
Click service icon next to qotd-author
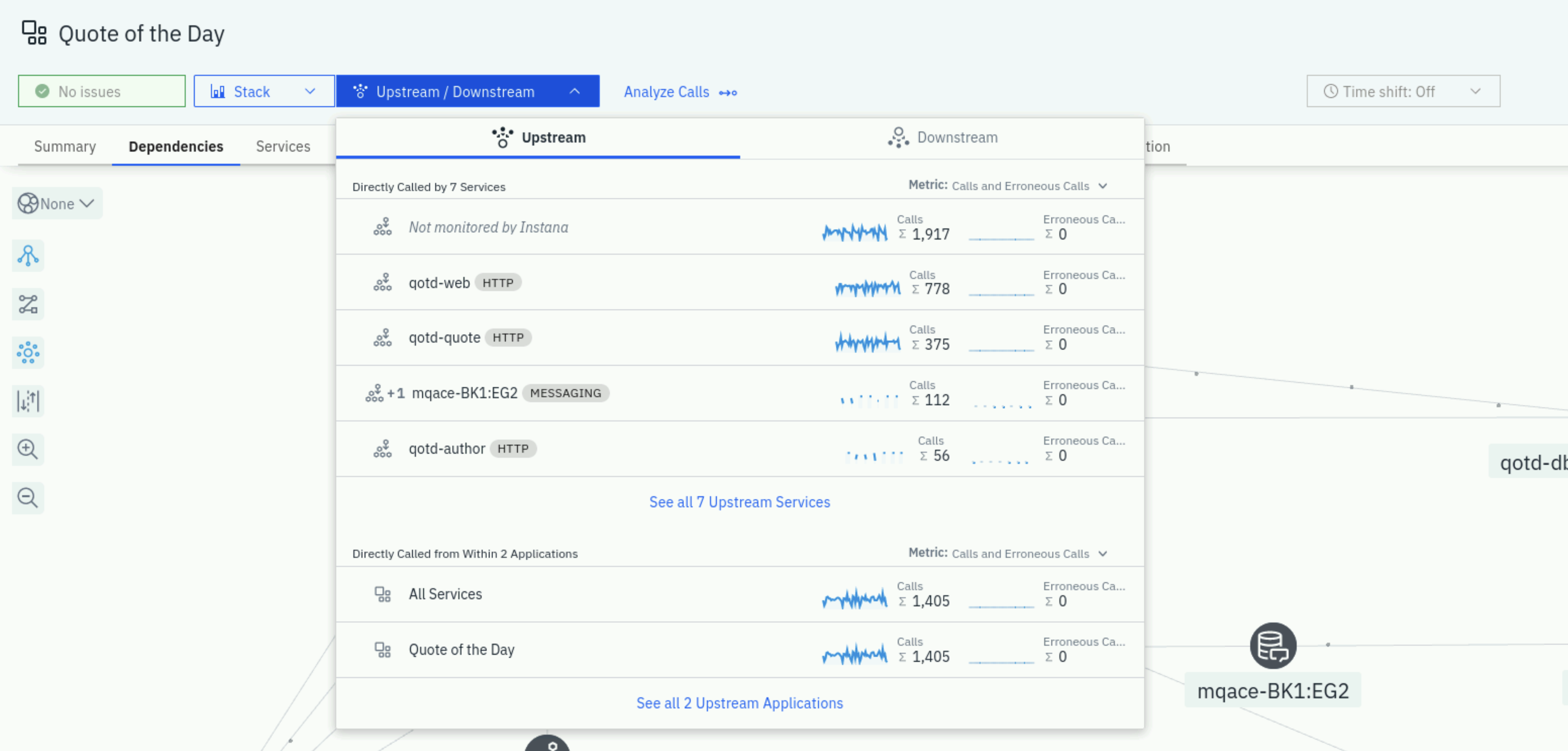click(382, 449)
